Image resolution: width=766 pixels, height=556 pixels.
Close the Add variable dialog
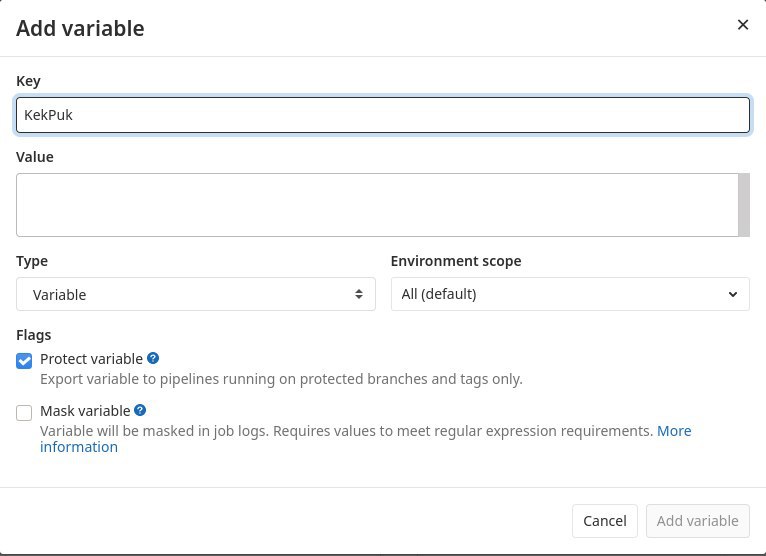tap(743, 25)
